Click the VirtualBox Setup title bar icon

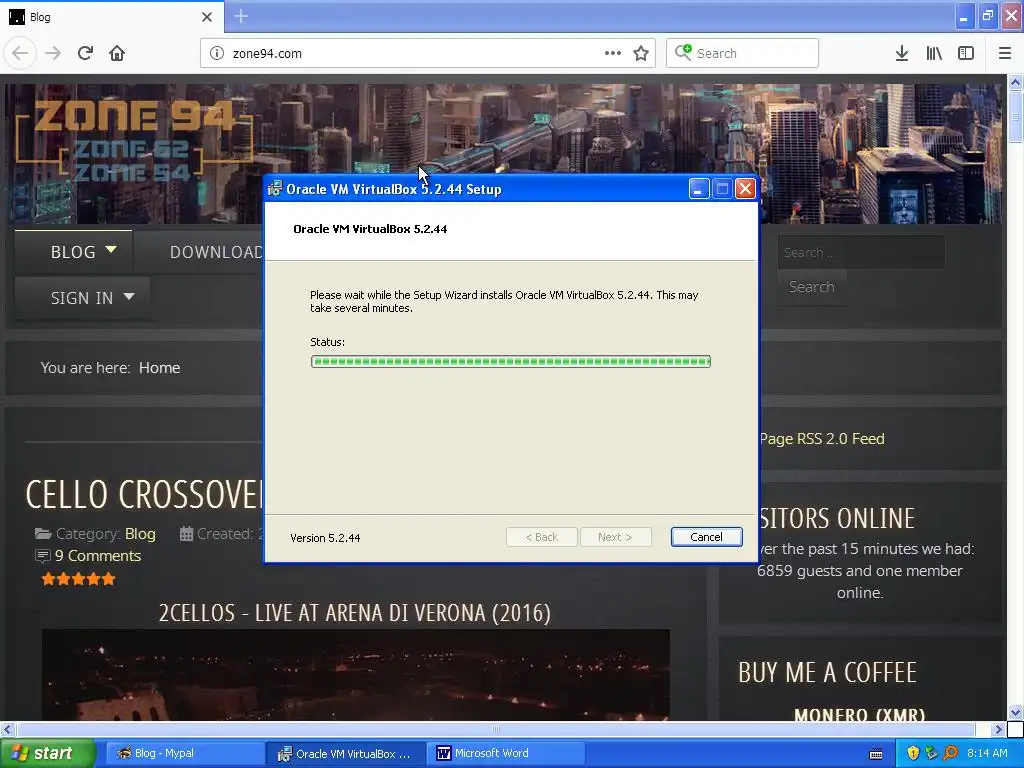pyautogui.click(x=275, y=189)
